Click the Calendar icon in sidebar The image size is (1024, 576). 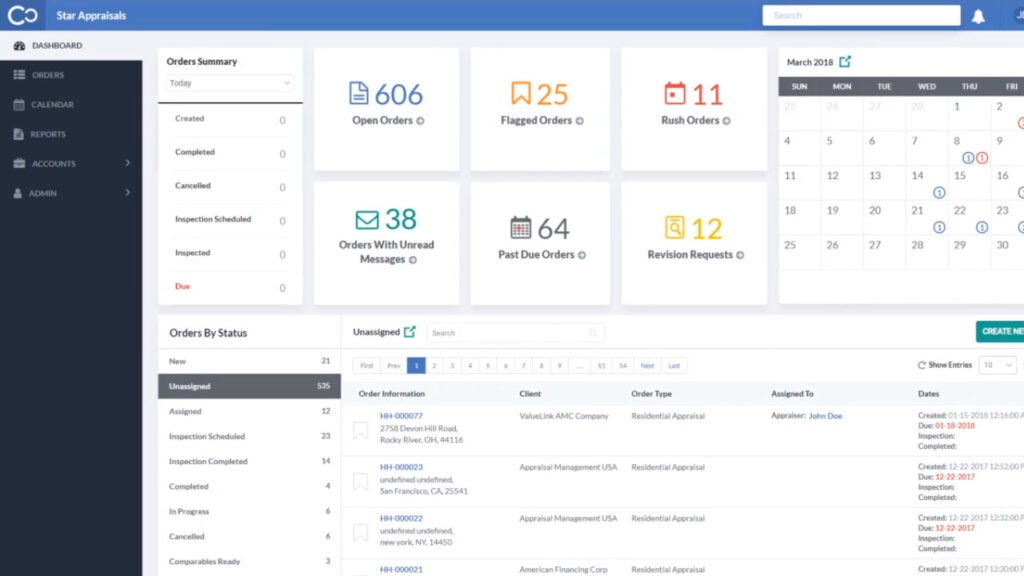(19, 104)
